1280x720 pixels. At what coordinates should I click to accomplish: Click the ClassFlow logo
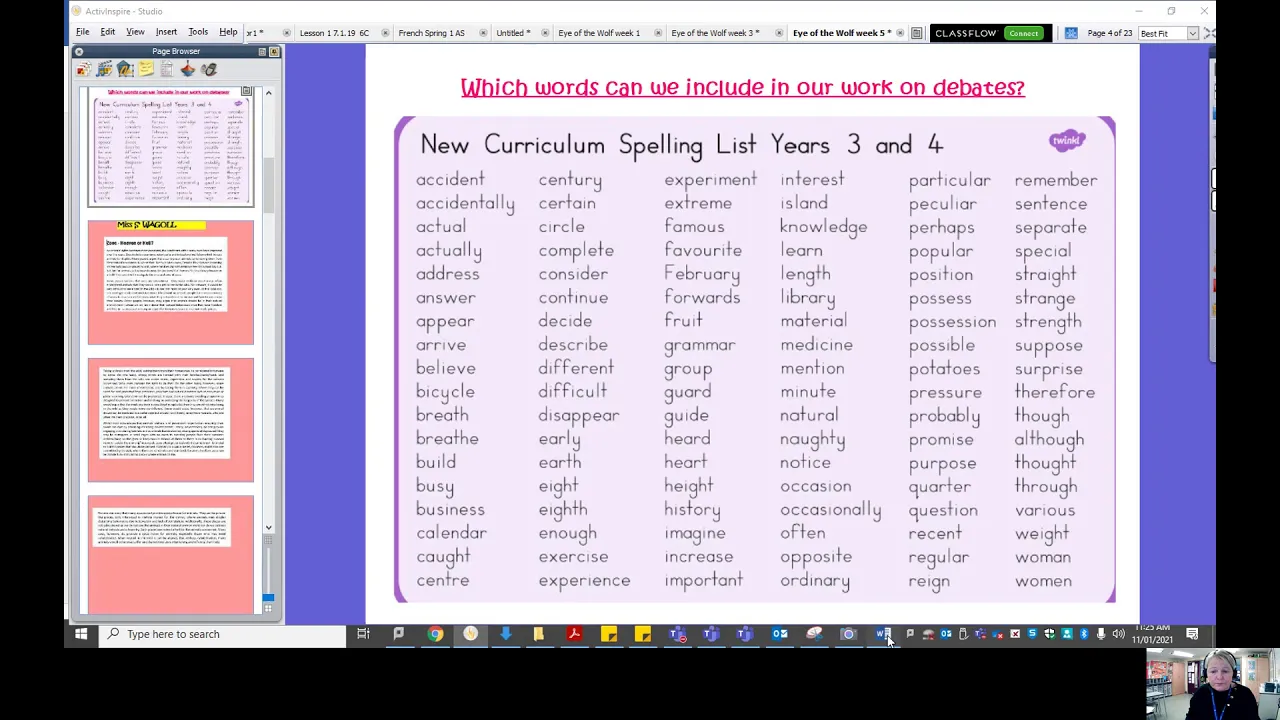coord(966,33)
